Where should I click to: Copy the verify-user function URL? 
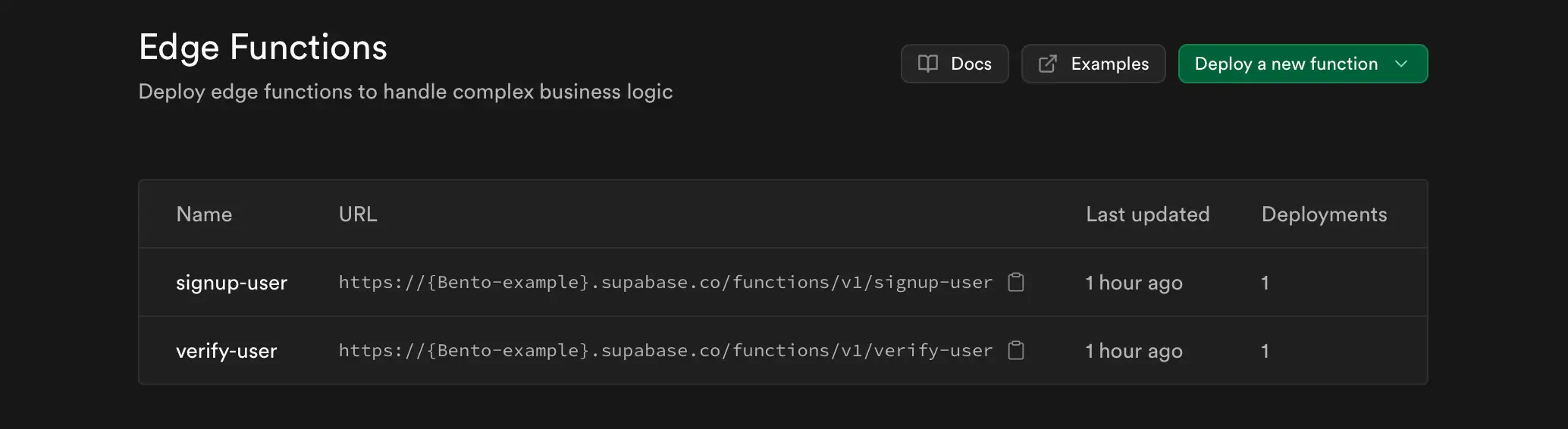pos(1016,351)
